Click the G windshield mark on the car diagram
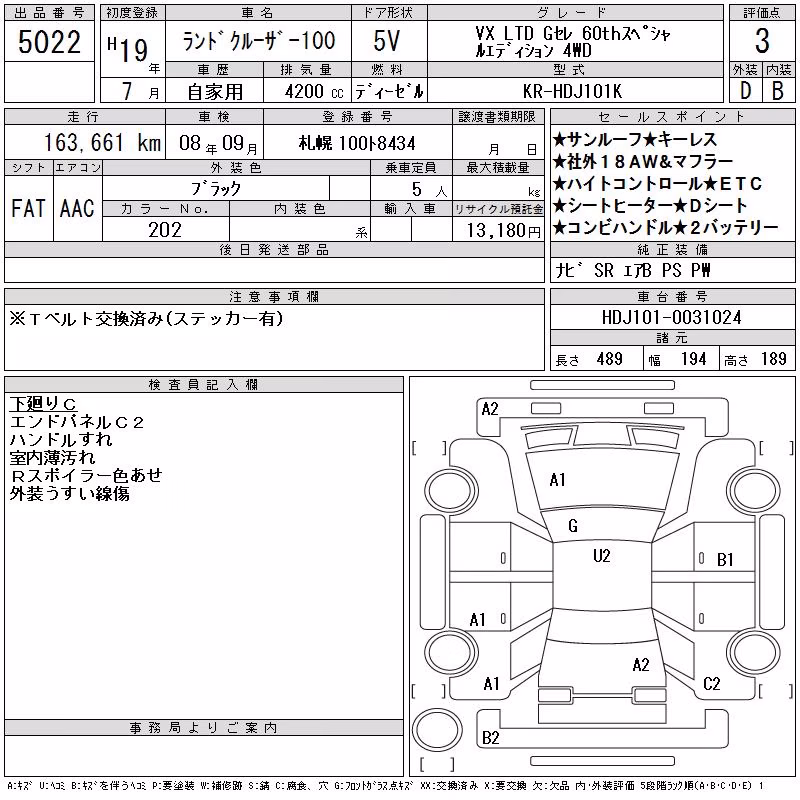The width and height of the screenshot is (800, 800). 573,526
